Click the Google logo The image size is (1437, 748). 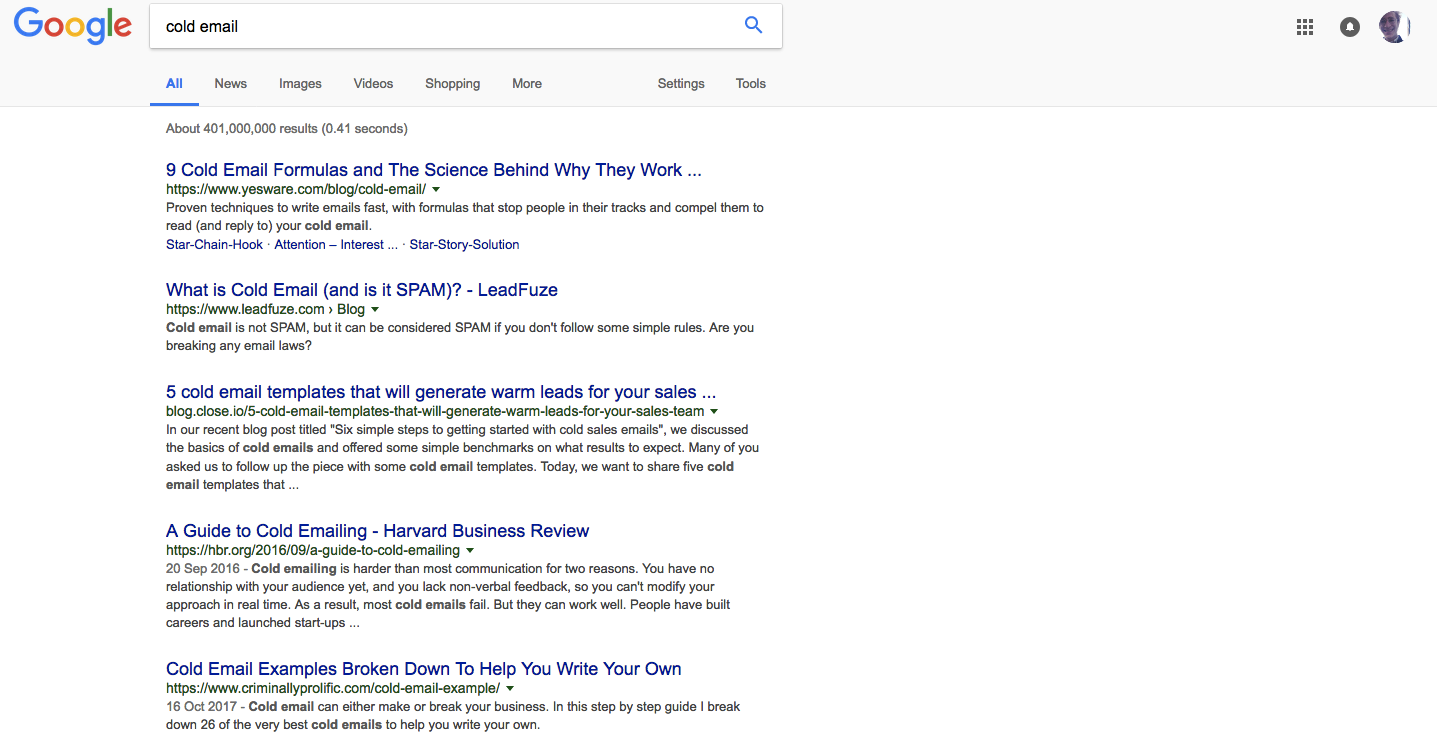[73, 26]
